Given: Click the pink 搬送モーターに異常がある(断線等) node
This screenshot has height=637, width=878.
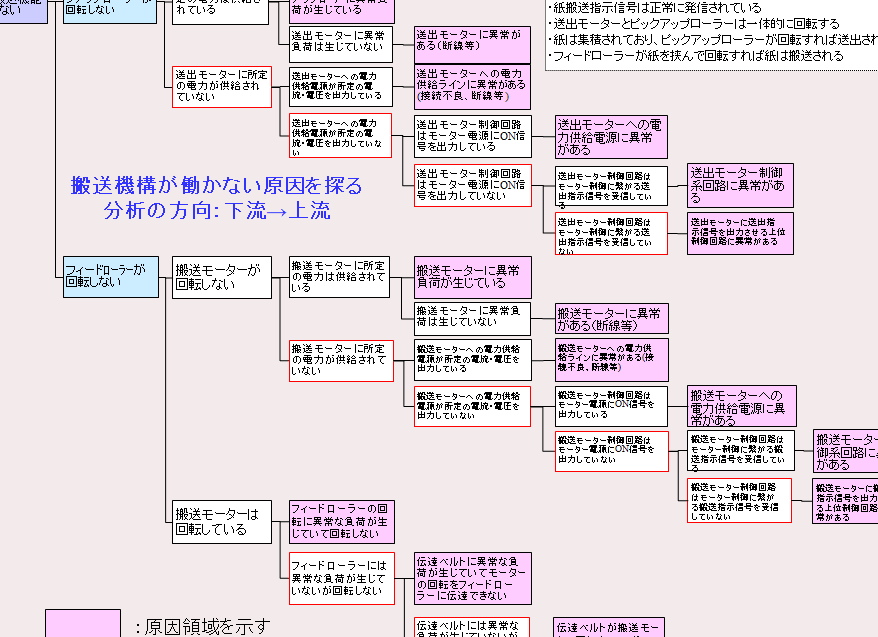Looking at the screenshot, I should [x=612, y=319].
